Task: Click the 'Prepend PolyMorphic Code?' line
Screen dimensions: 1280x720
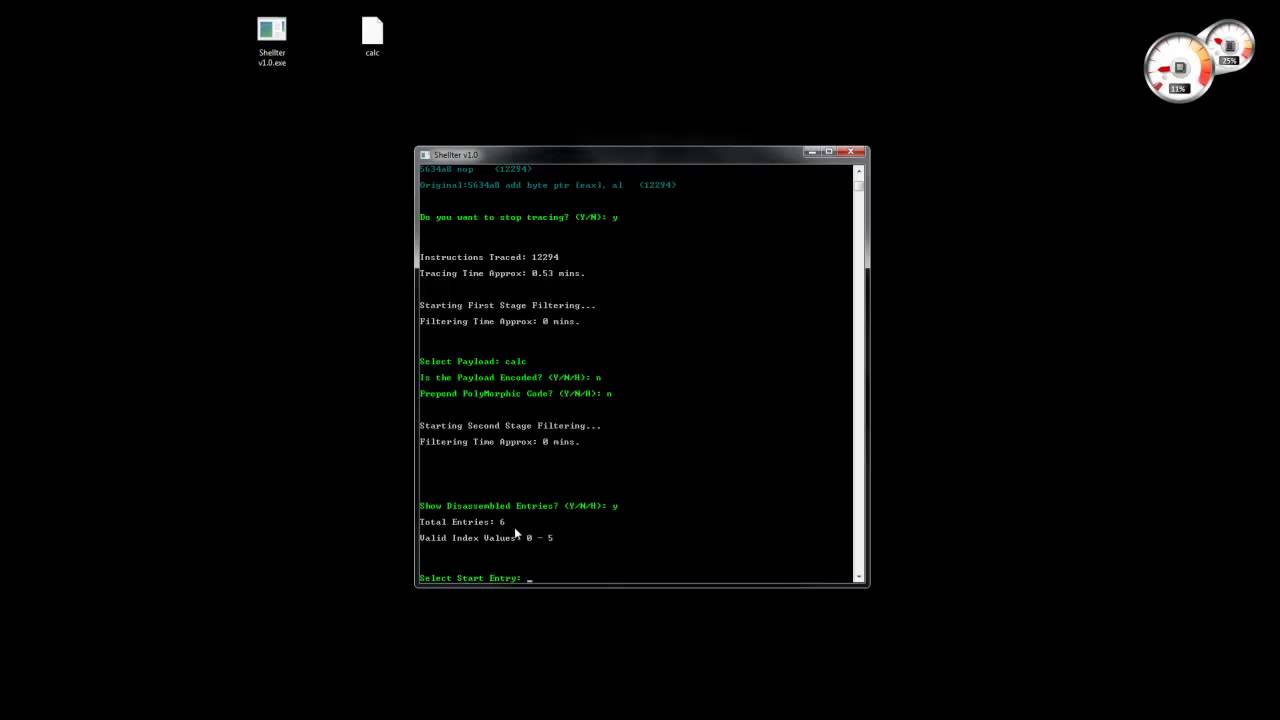Action: [516, 393]
